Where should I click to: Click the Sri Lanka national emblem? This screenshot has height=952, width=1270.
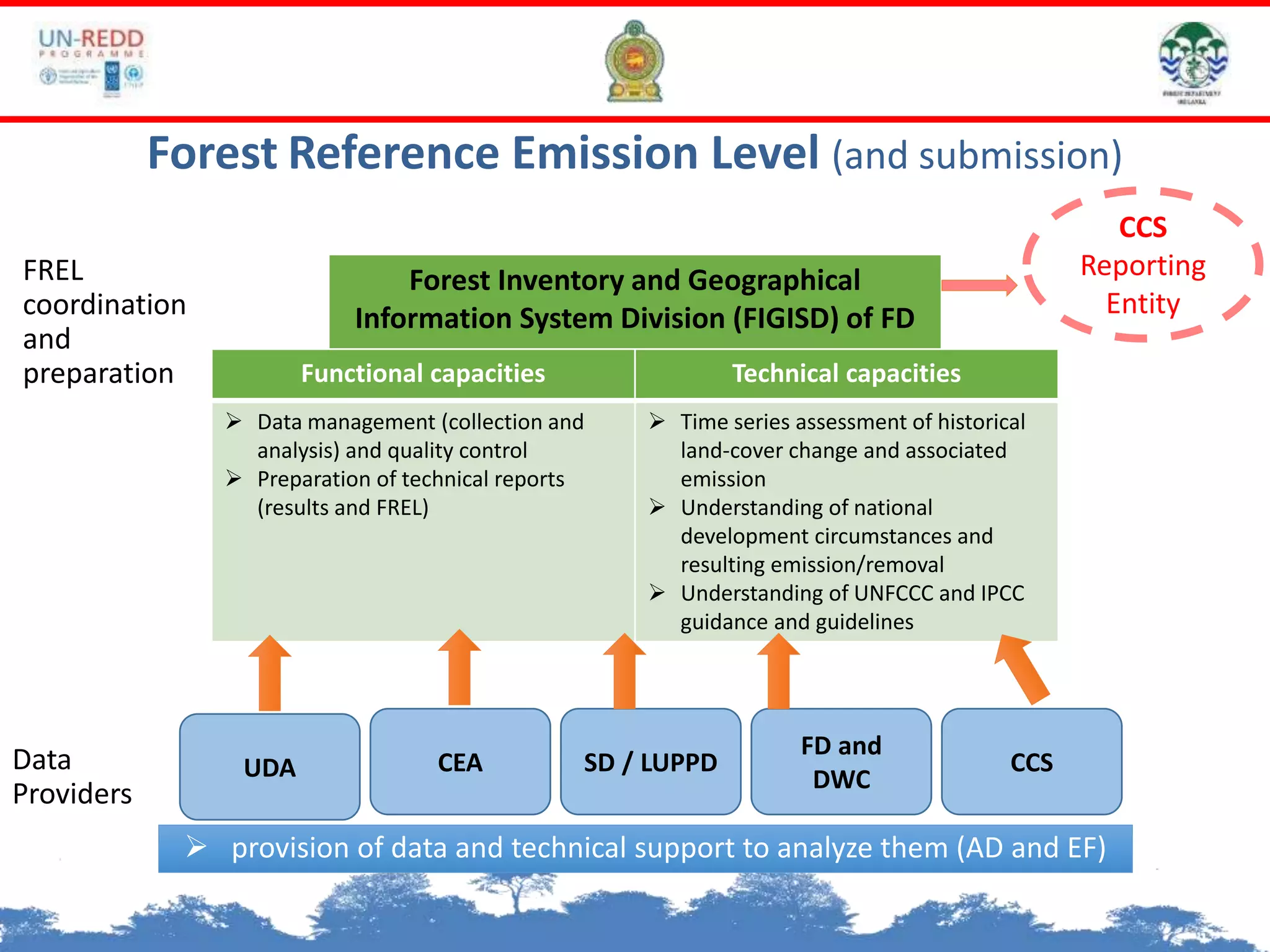pos(634,61)
